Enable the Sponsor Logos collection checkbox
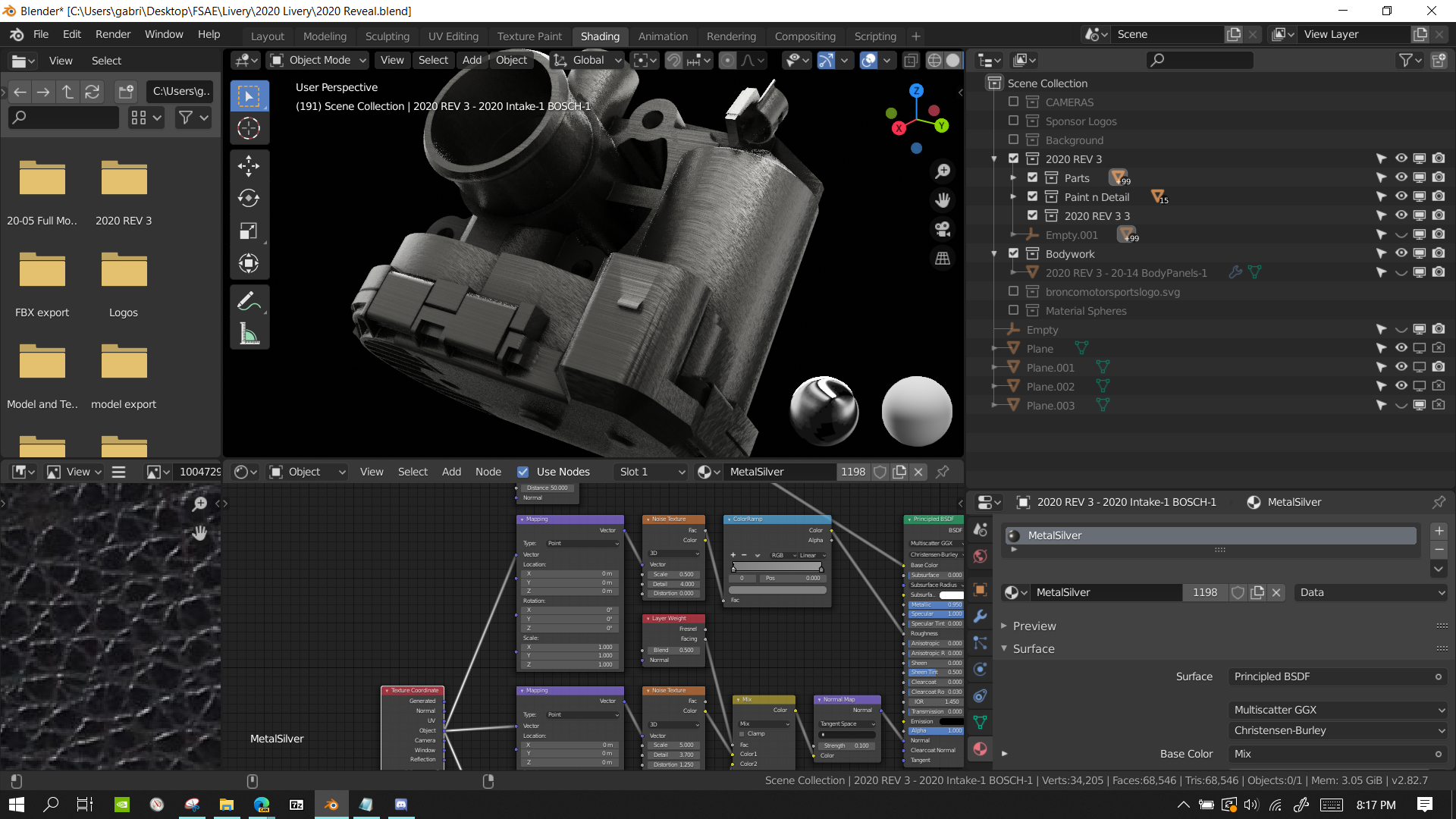 1013,121
